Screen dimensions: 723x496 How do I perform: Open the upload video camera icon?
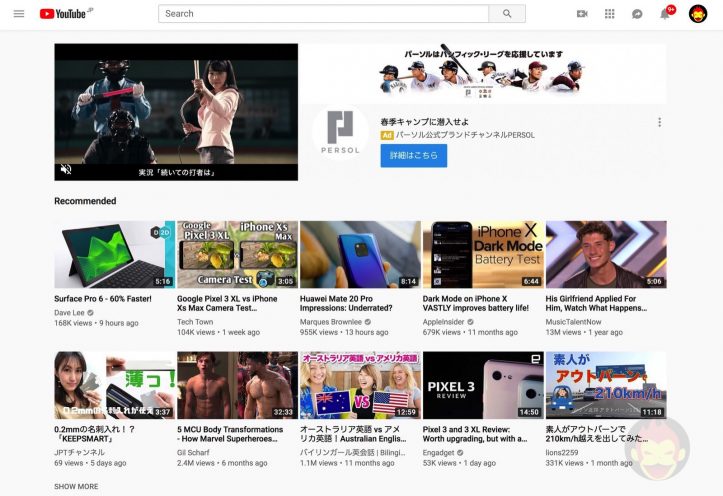(x=582, y=14)
